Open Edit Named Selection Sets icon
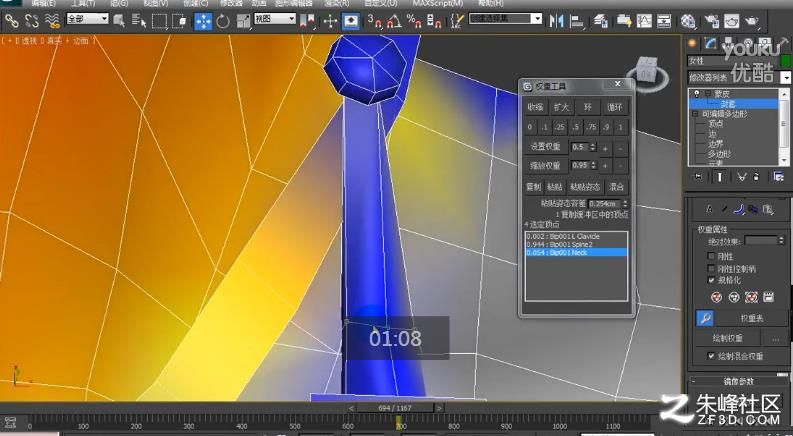Screen dimensions: 793x436 tap(458, 21)
